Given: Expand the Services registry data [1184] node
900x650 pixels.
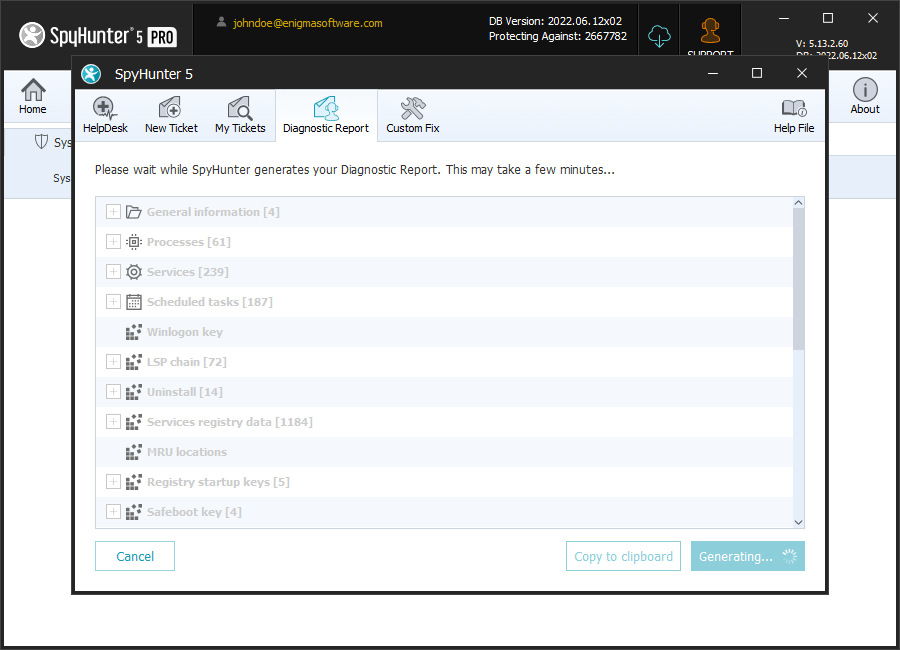Looking at the screenshot, I should [113, 421].
